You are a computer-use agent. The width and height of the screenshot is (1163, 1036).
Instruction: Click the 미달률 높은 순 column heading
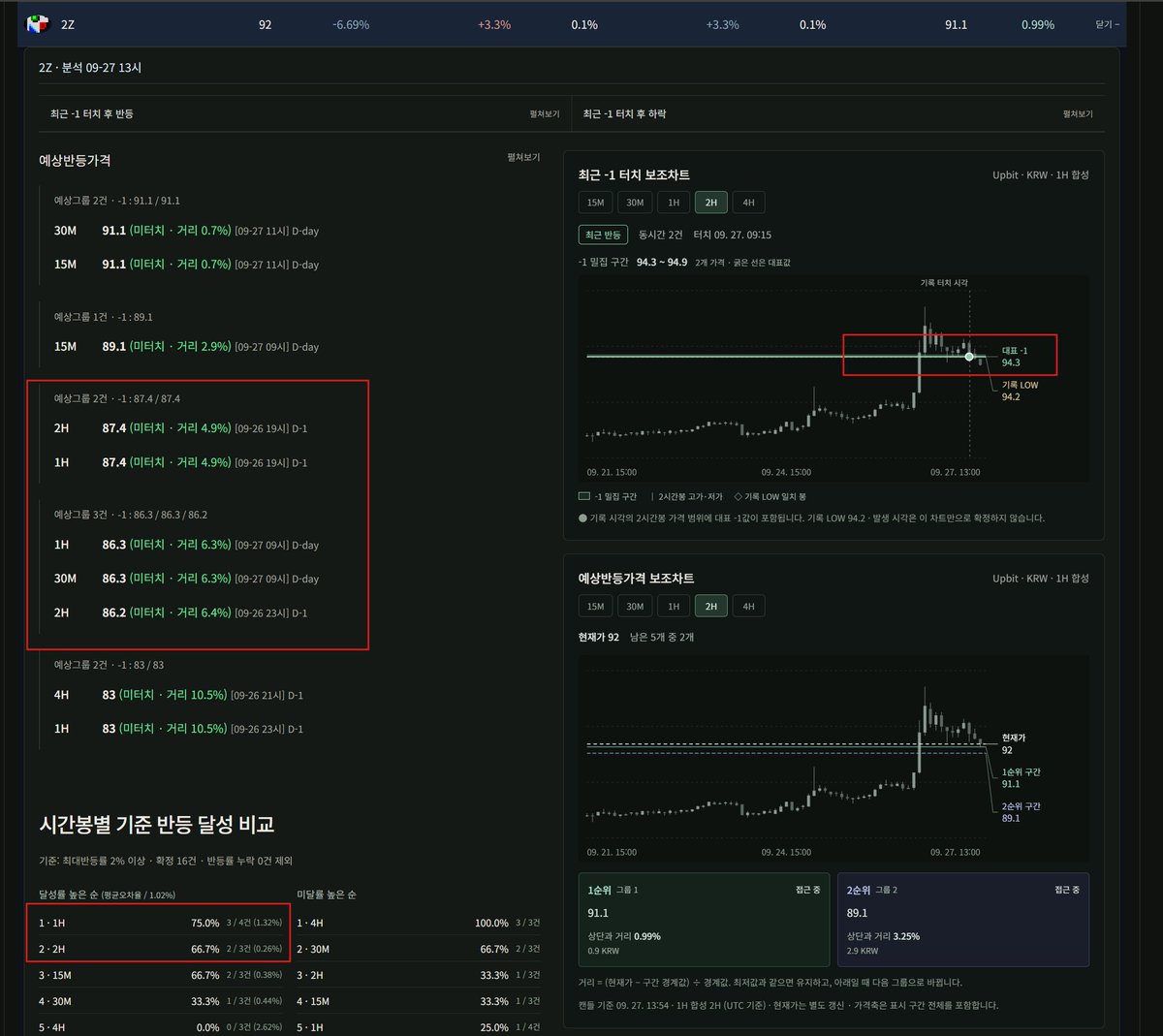pos(327,895)
